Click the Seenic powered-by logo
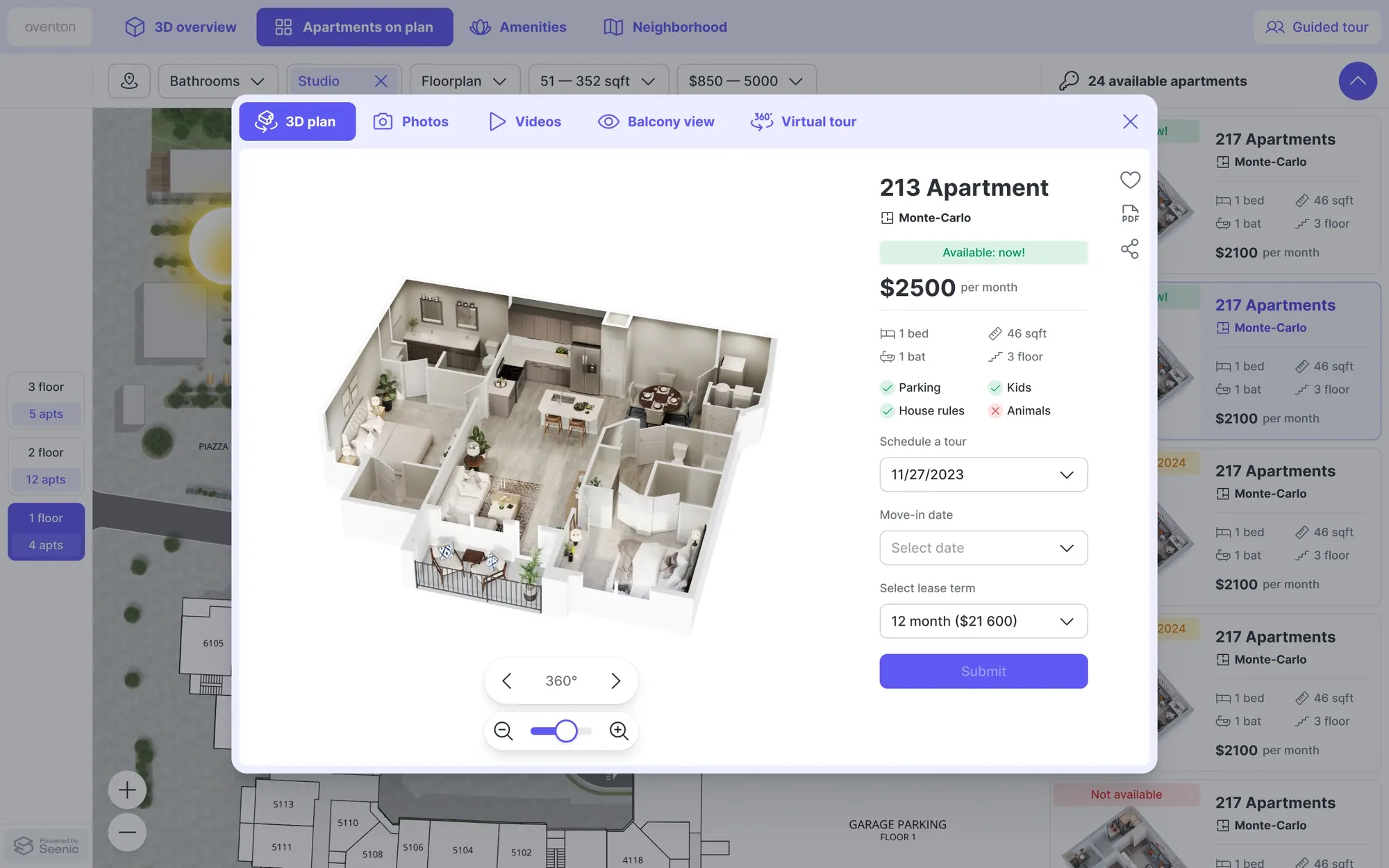The width and height of the screenshot is (1389, 868). pyautogui.click(x=47, y=845)
